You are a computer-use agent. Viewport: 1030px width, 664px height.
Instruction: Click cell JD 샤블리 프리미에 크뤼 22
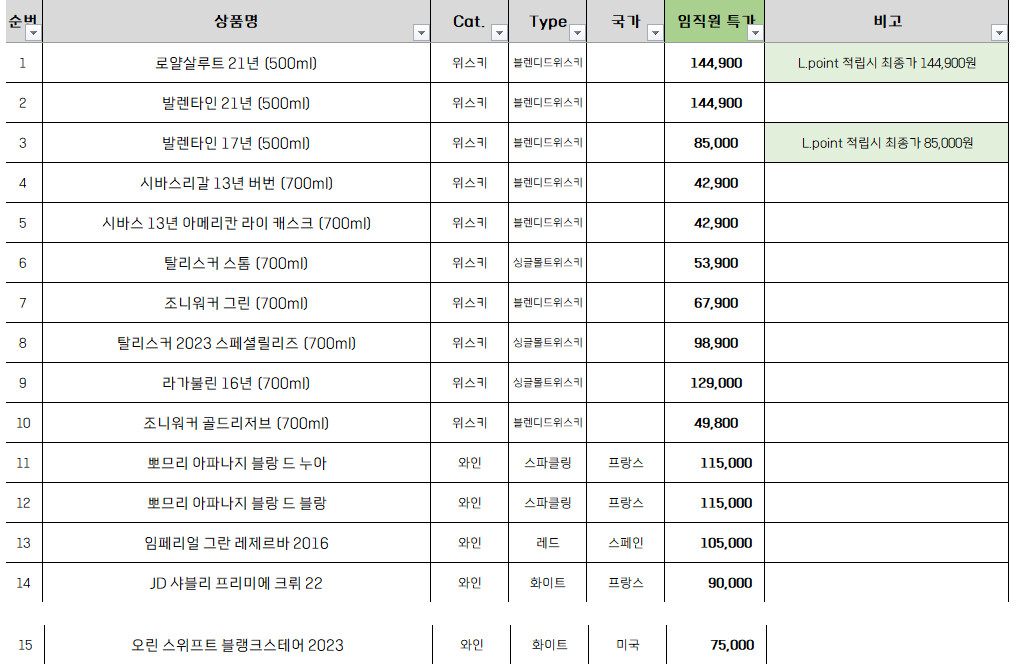pyautogui.click(x=236, y=583)
